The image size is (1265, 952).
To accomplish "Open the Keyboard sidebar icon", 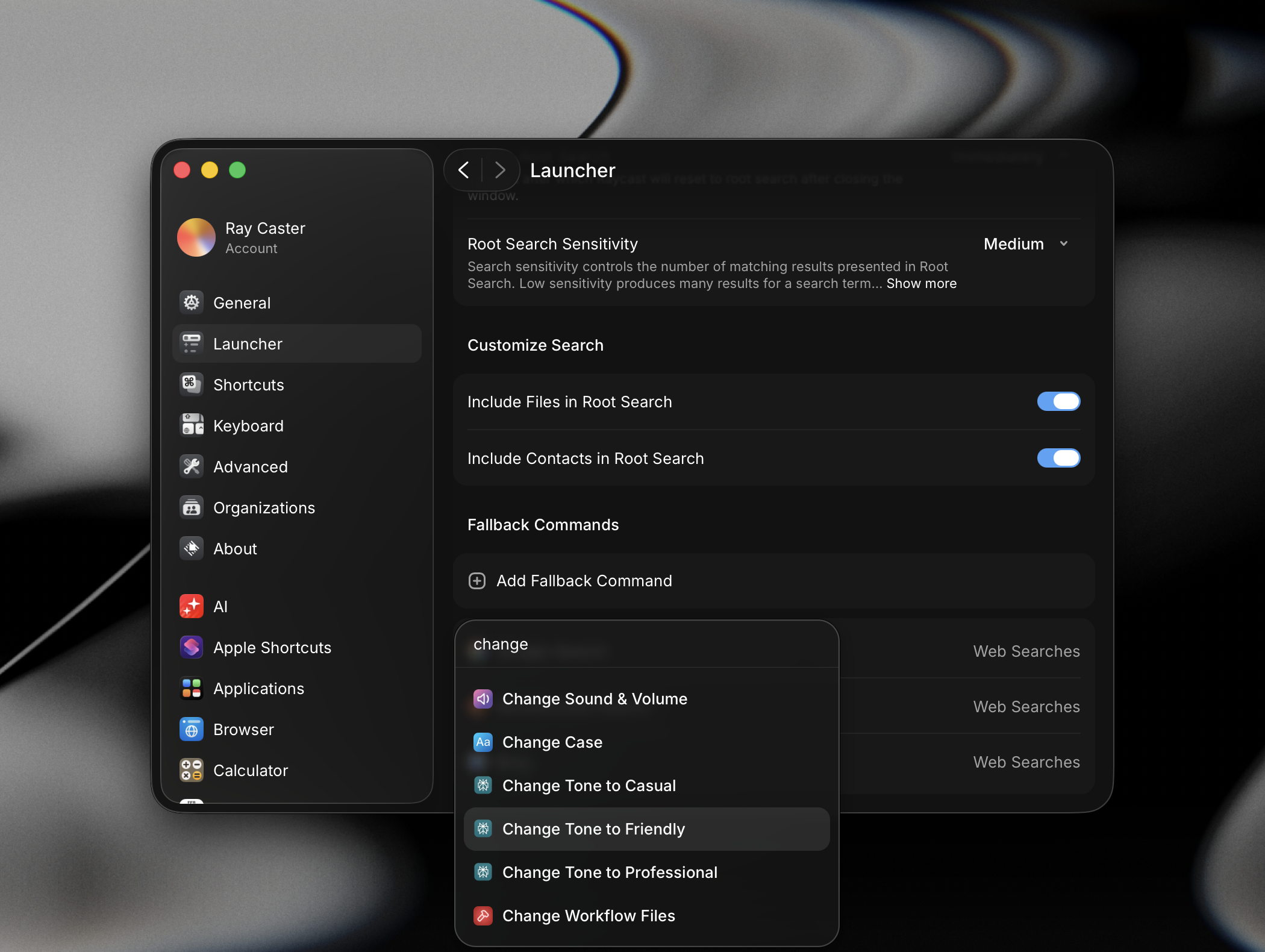I will 192,425.
